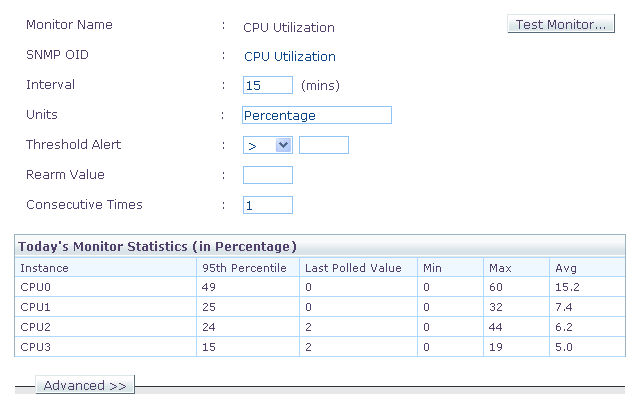Click the Threshold Alert value field

click(x=324, y=145)
